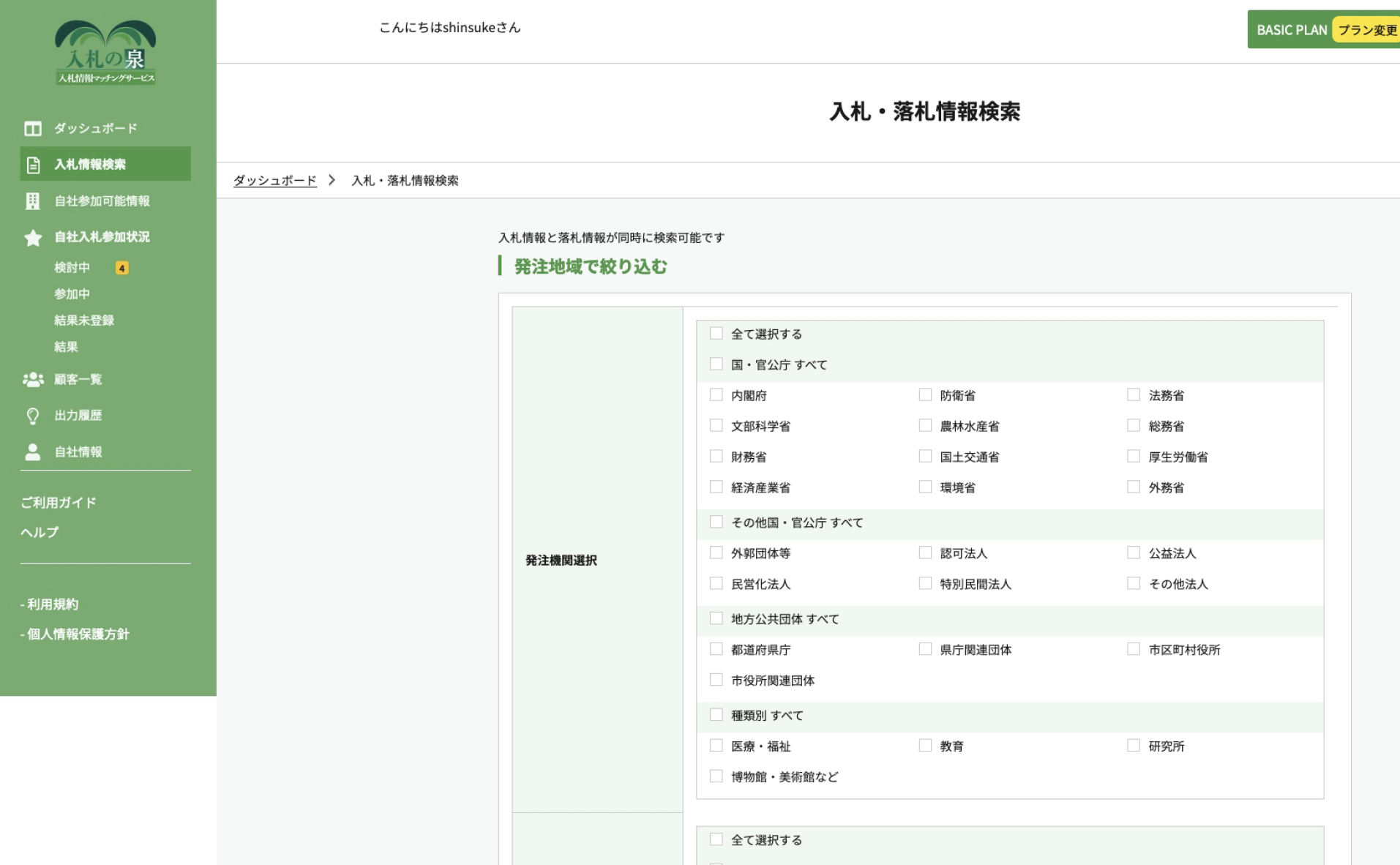The image size is (1400, 865).
Task: Check 特別民間法人 checkbox
Action: pos(925,584)
